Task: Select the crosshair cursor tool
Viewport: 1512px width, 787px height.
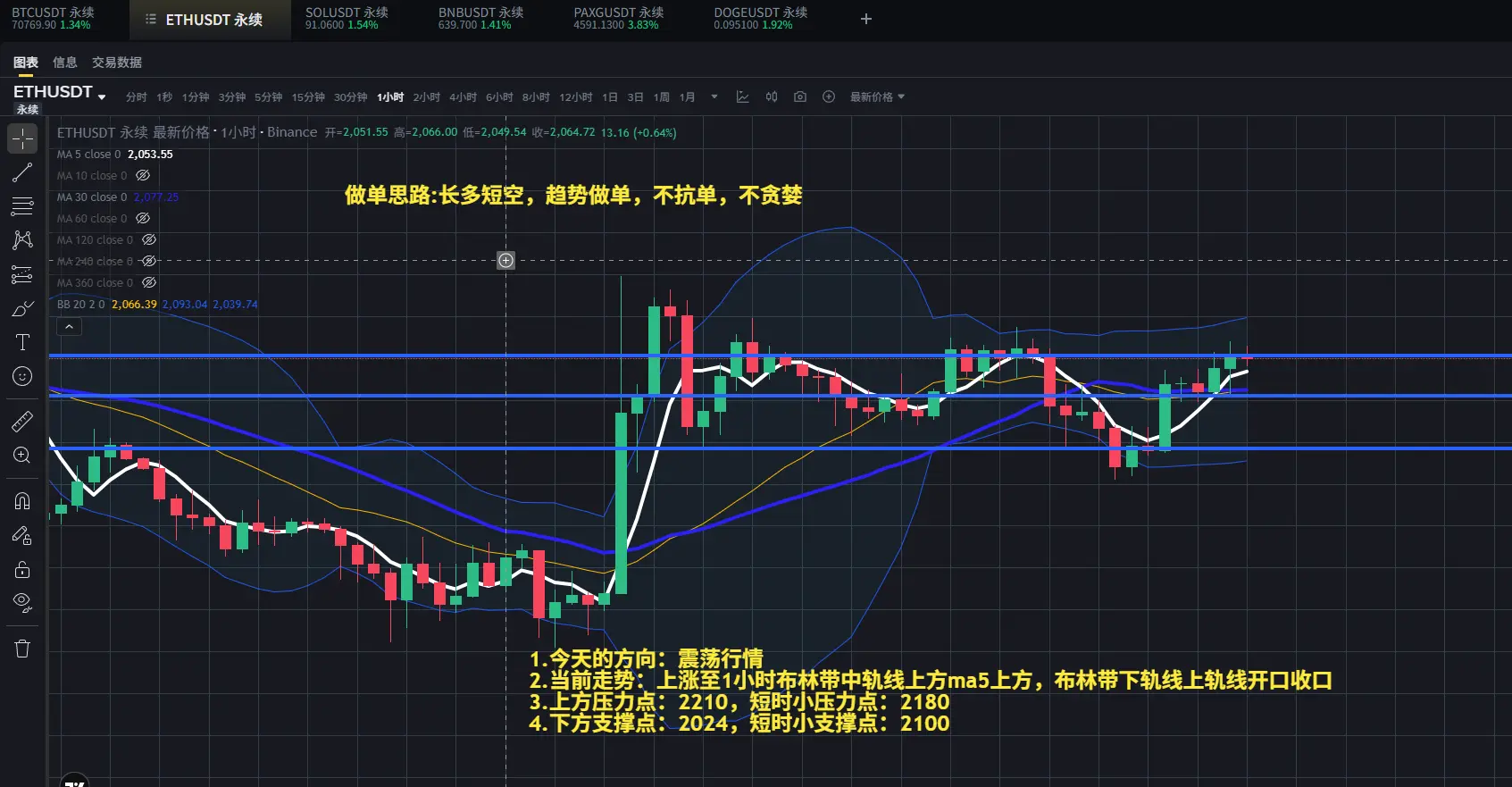Action: point(22,138)
